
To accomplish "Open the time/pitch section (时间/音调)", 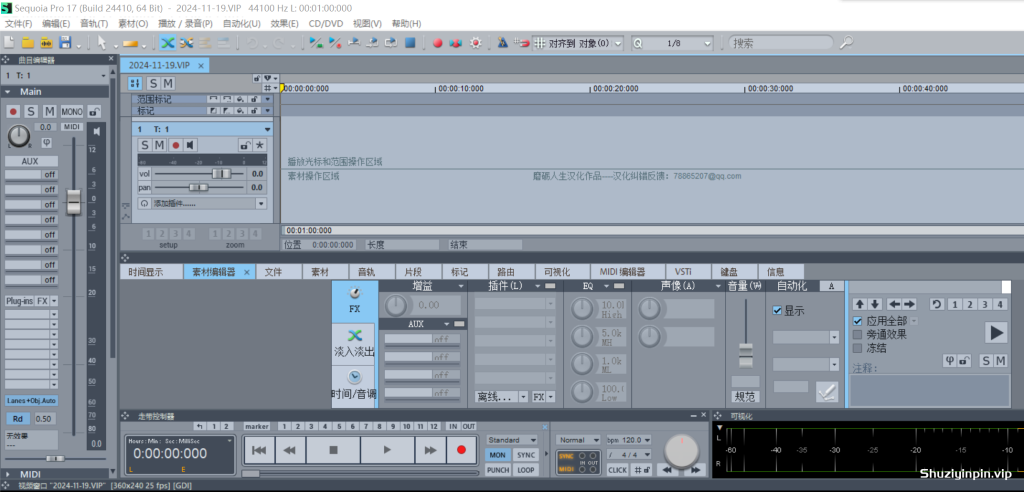I will click(355, 386).
